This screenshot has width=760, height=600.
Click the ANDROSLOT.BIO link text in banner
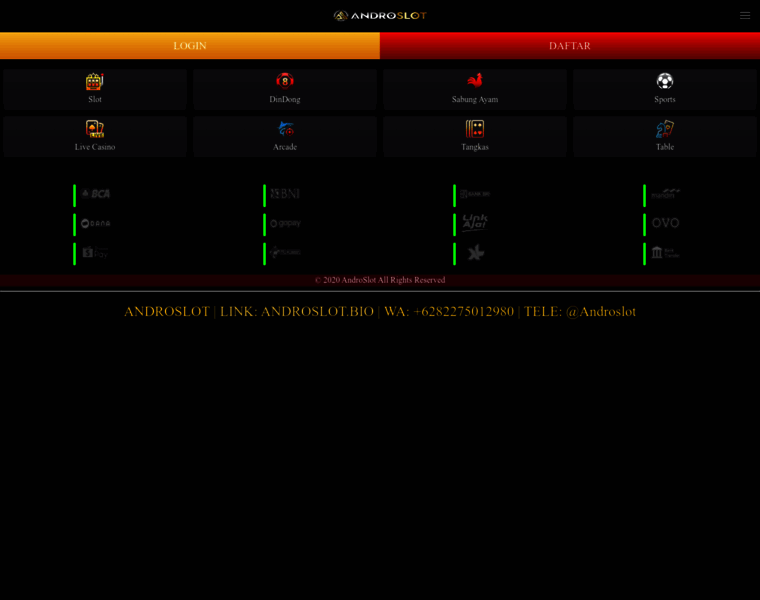(317, 312)
